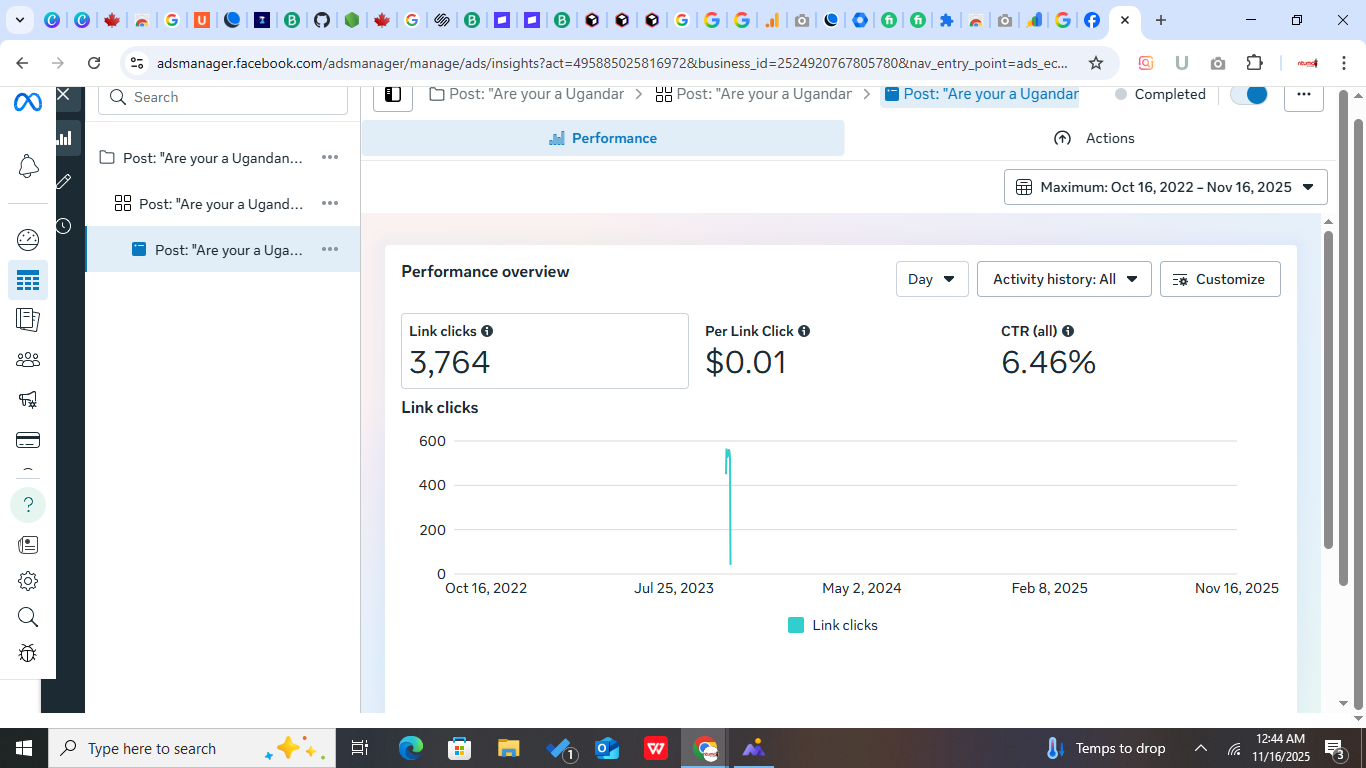Viewport: 1366px width, 768px height.
Task: Open Ads Manager search magnifier icon
Action: pos(28,617)
